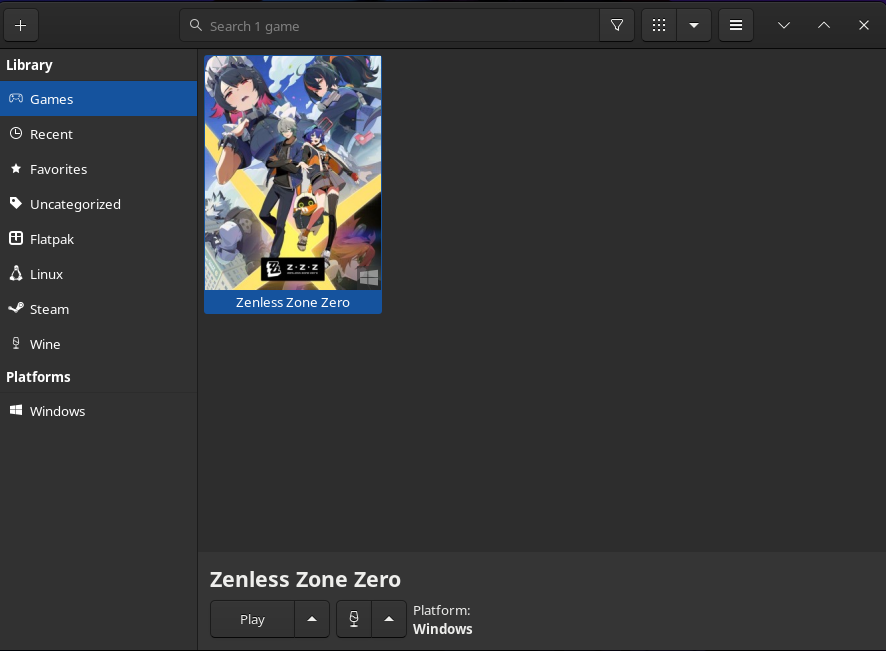This screenshot has width=886, height=651.
Task: Click the Wine launcher icon near Play
Action: pos(353,619)
